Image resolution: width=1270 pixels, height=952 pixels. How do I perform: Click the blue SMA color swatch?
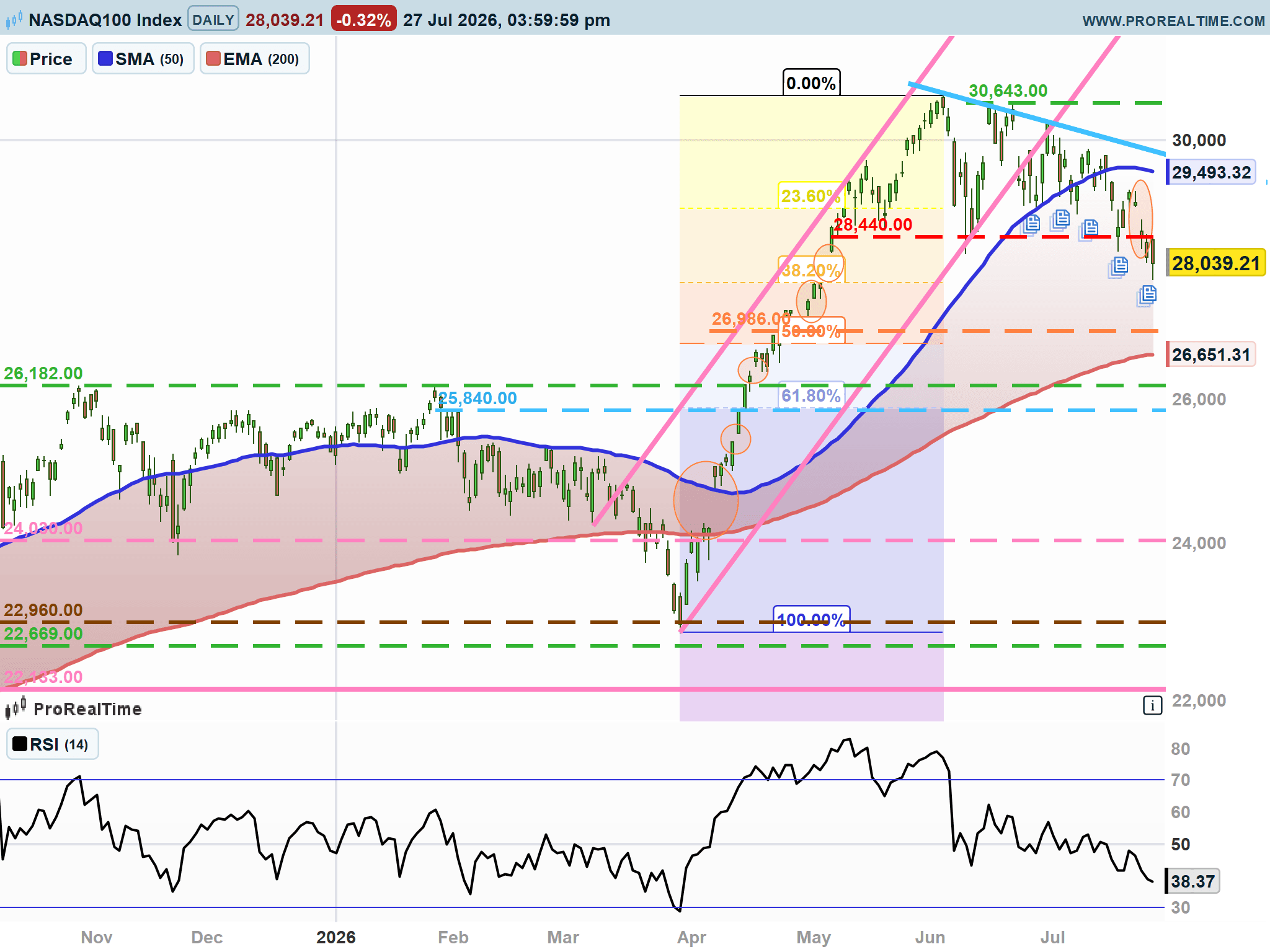coord(105,58)
